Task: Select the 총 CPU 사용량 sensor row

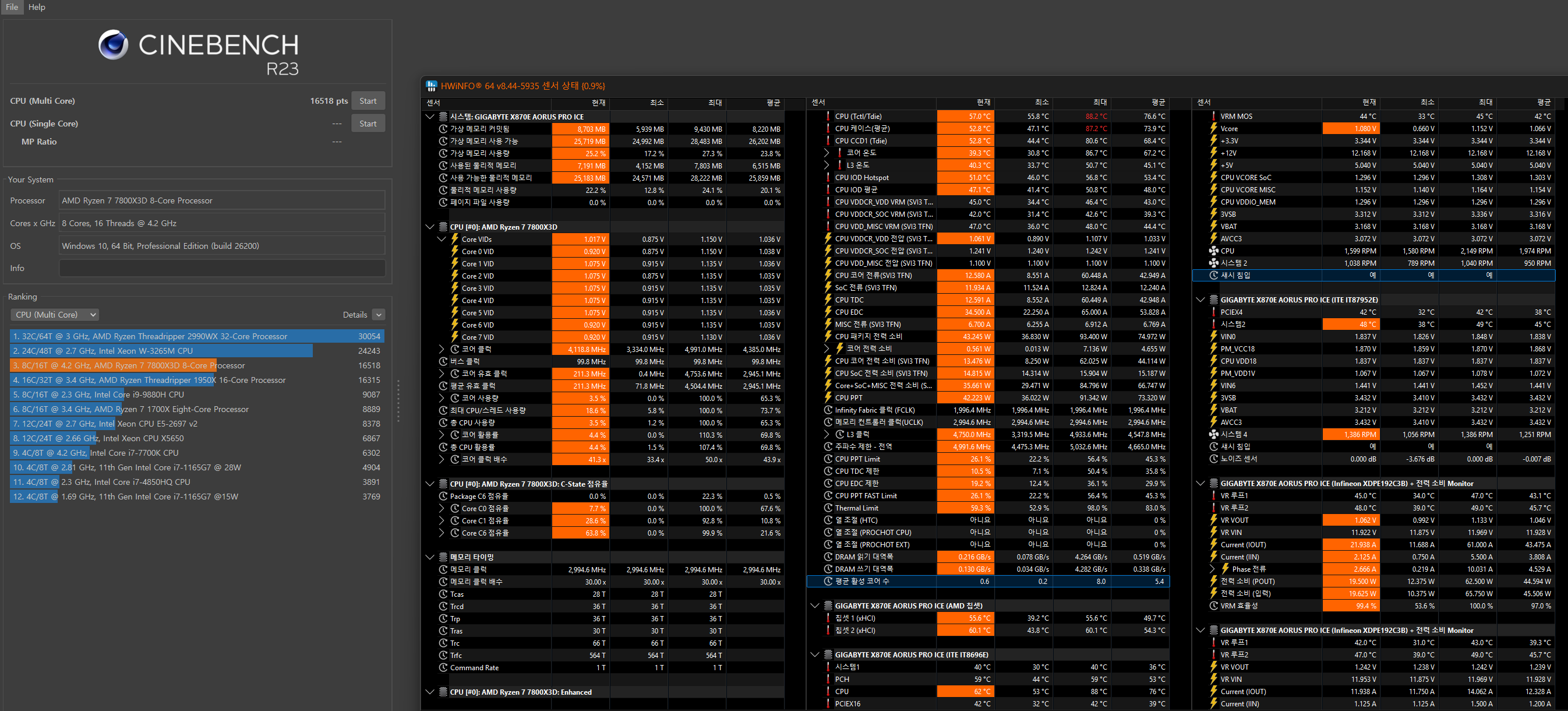Action: click(603, 422)
